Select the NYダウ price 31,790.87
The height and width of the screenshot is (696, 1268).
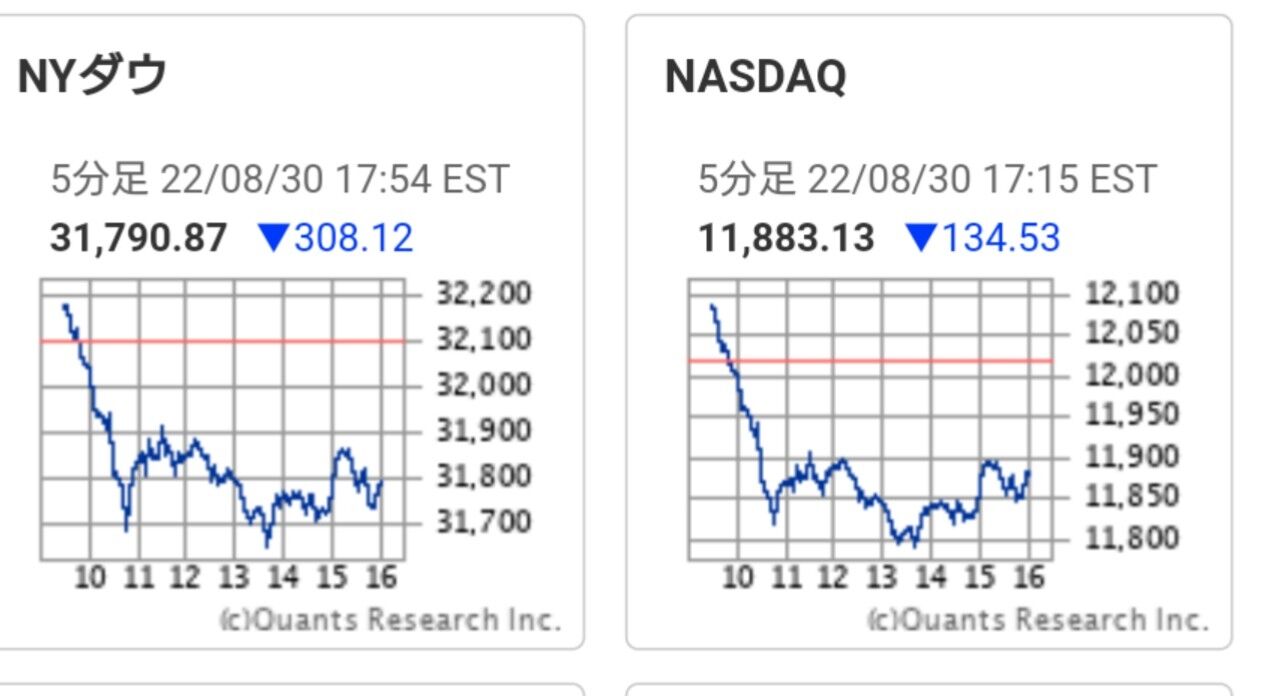[139, 238]
